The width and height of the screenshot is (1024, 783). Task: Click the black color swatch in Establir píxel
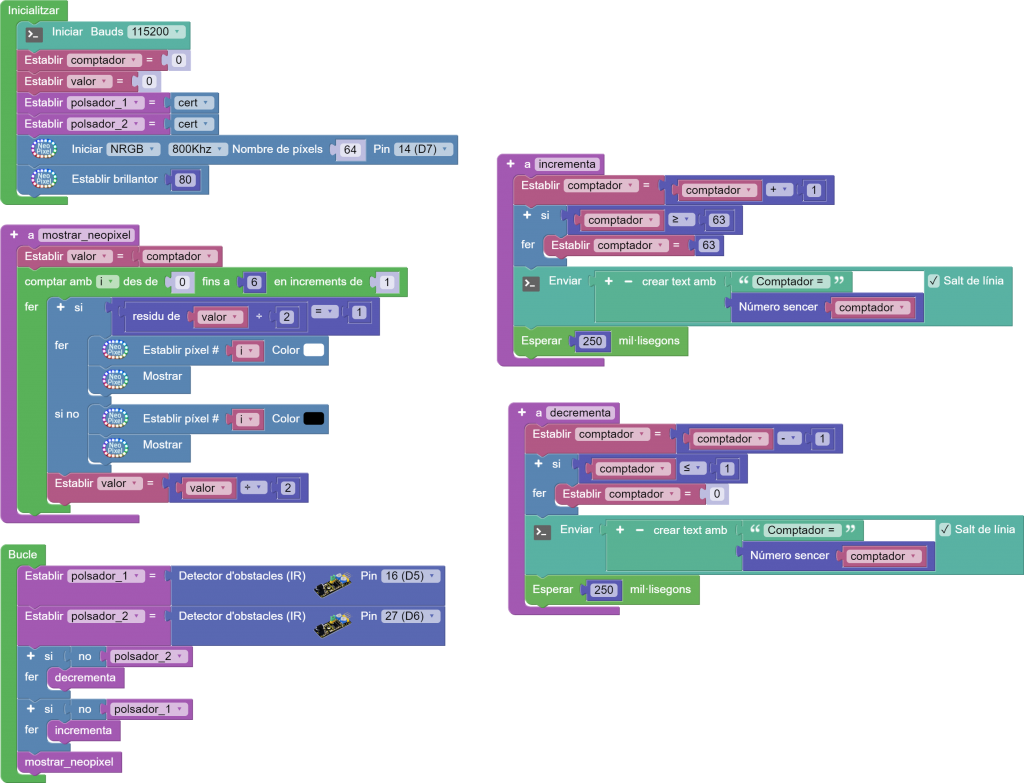[x=314, y=419]
